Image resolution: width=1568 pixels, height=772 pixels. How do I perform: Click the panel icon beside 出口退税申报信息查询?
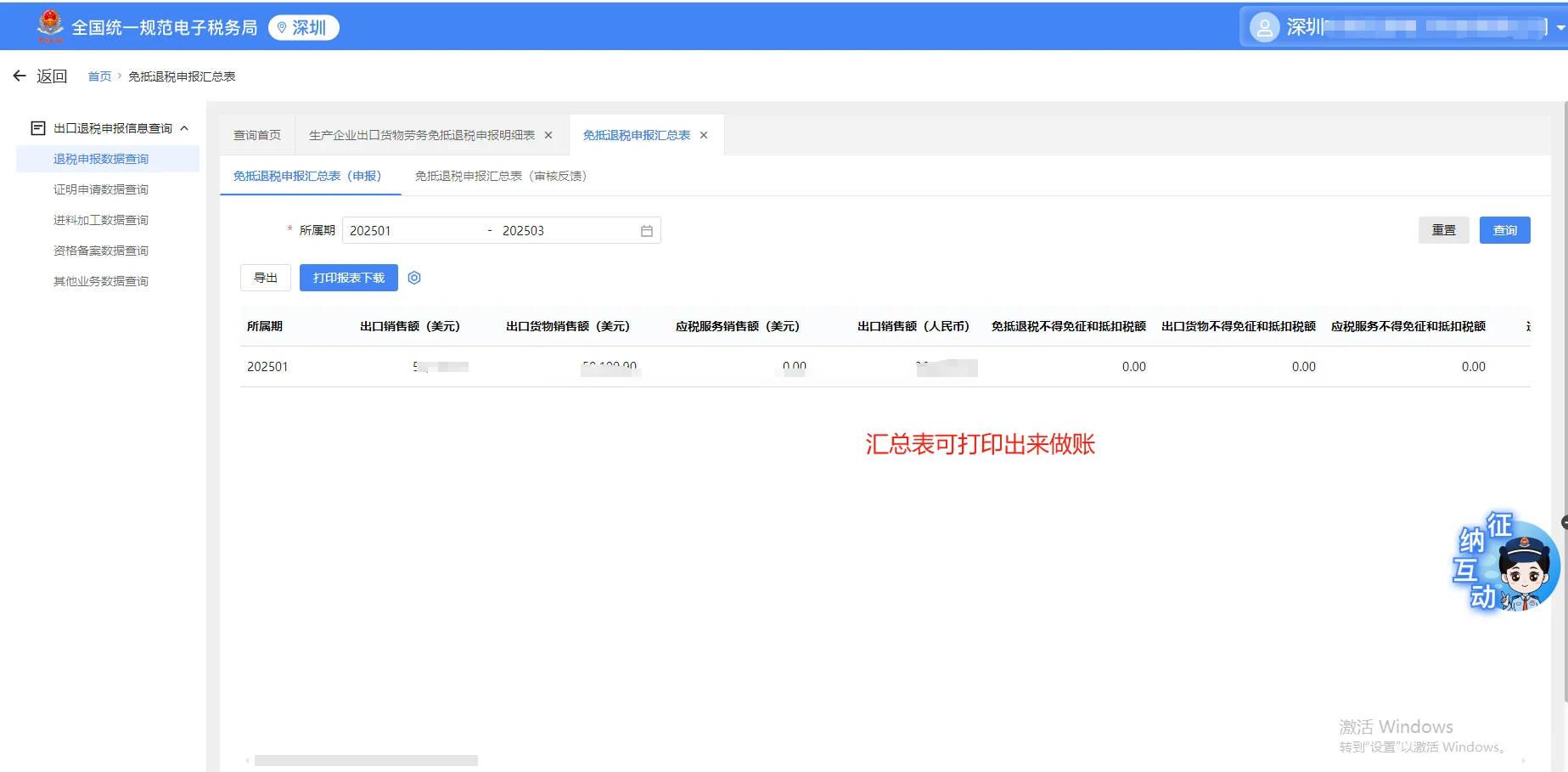38,127
